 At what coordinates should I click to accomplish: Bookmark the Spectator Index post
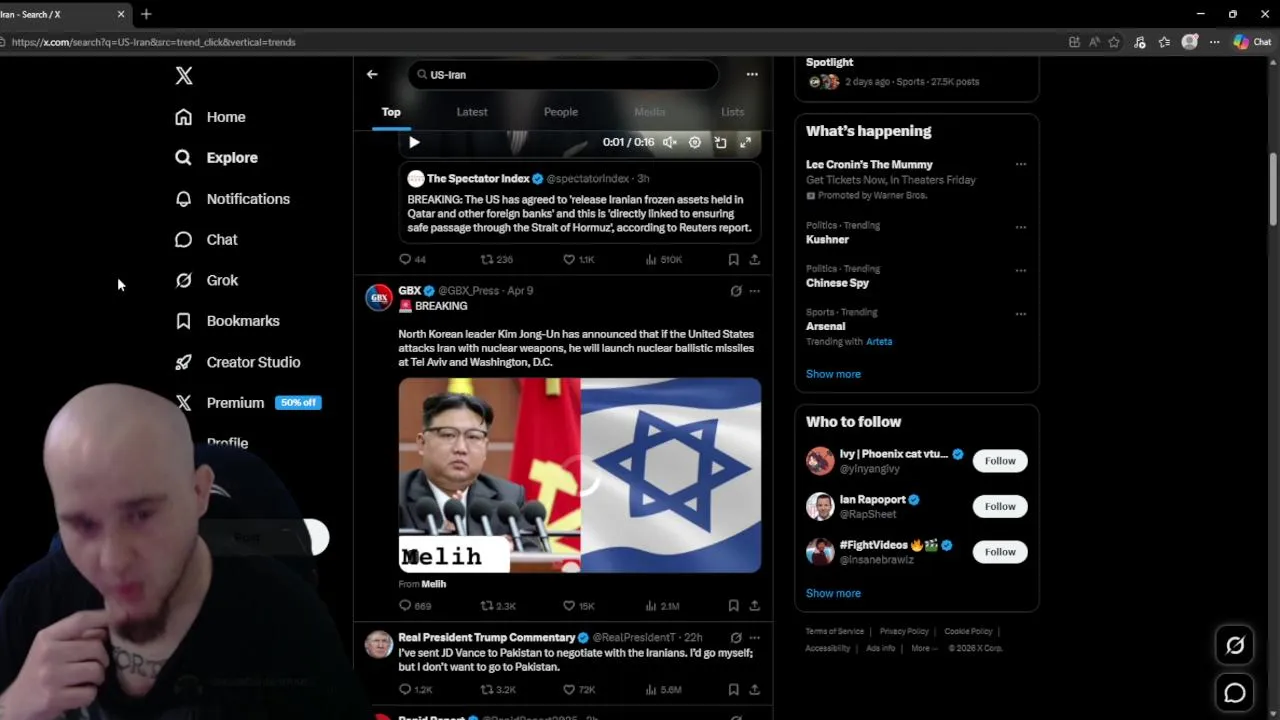(733, 259)
